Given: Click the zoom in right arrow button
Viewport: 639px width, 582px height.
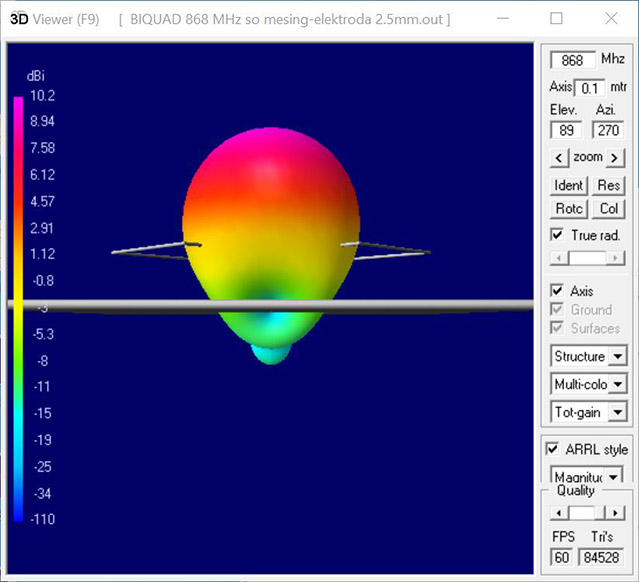Looking at the screenshot, I should pos(615,157).
